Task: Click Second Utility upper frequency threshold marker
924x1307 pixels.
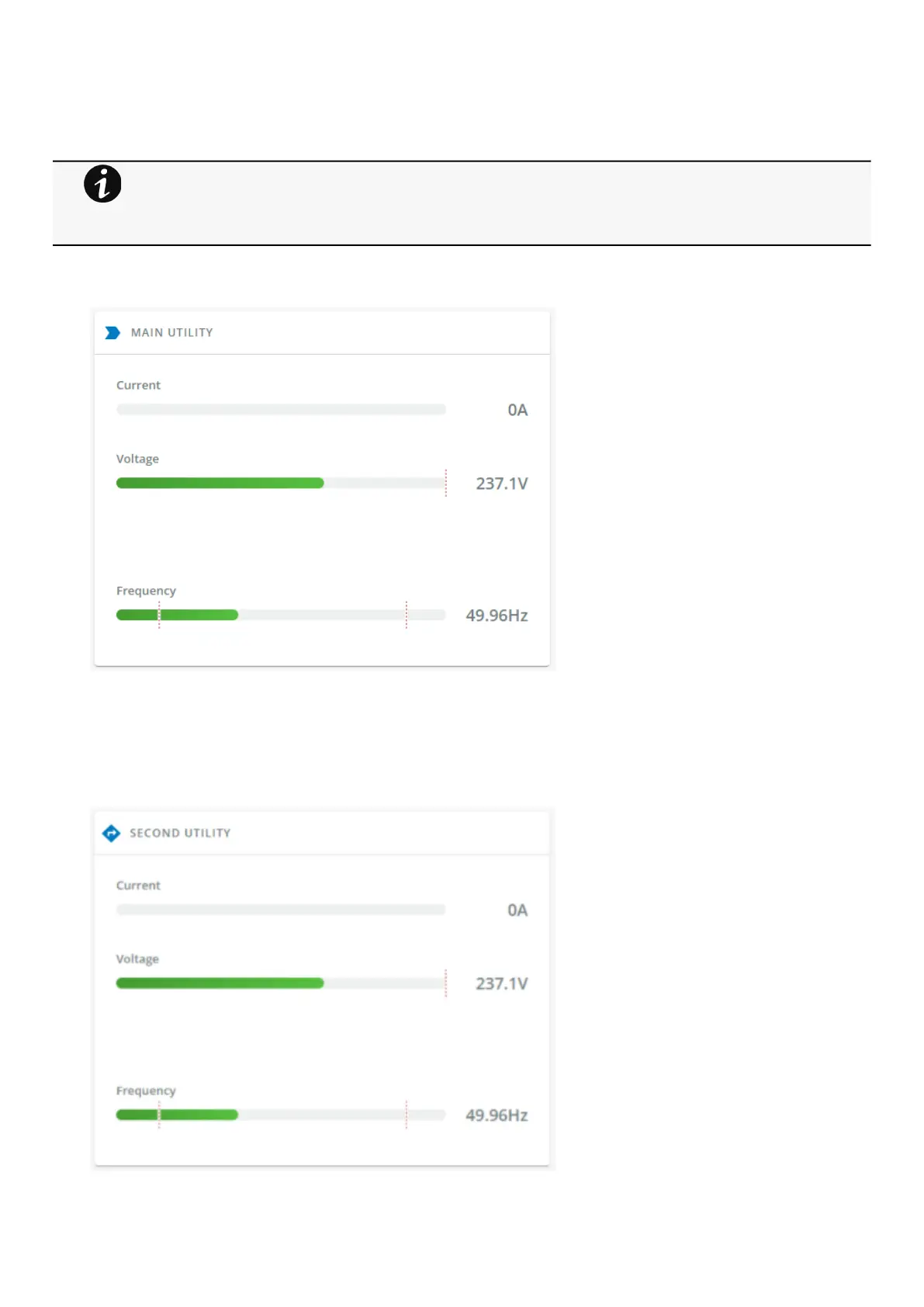Action: (x=406, y=1115)
